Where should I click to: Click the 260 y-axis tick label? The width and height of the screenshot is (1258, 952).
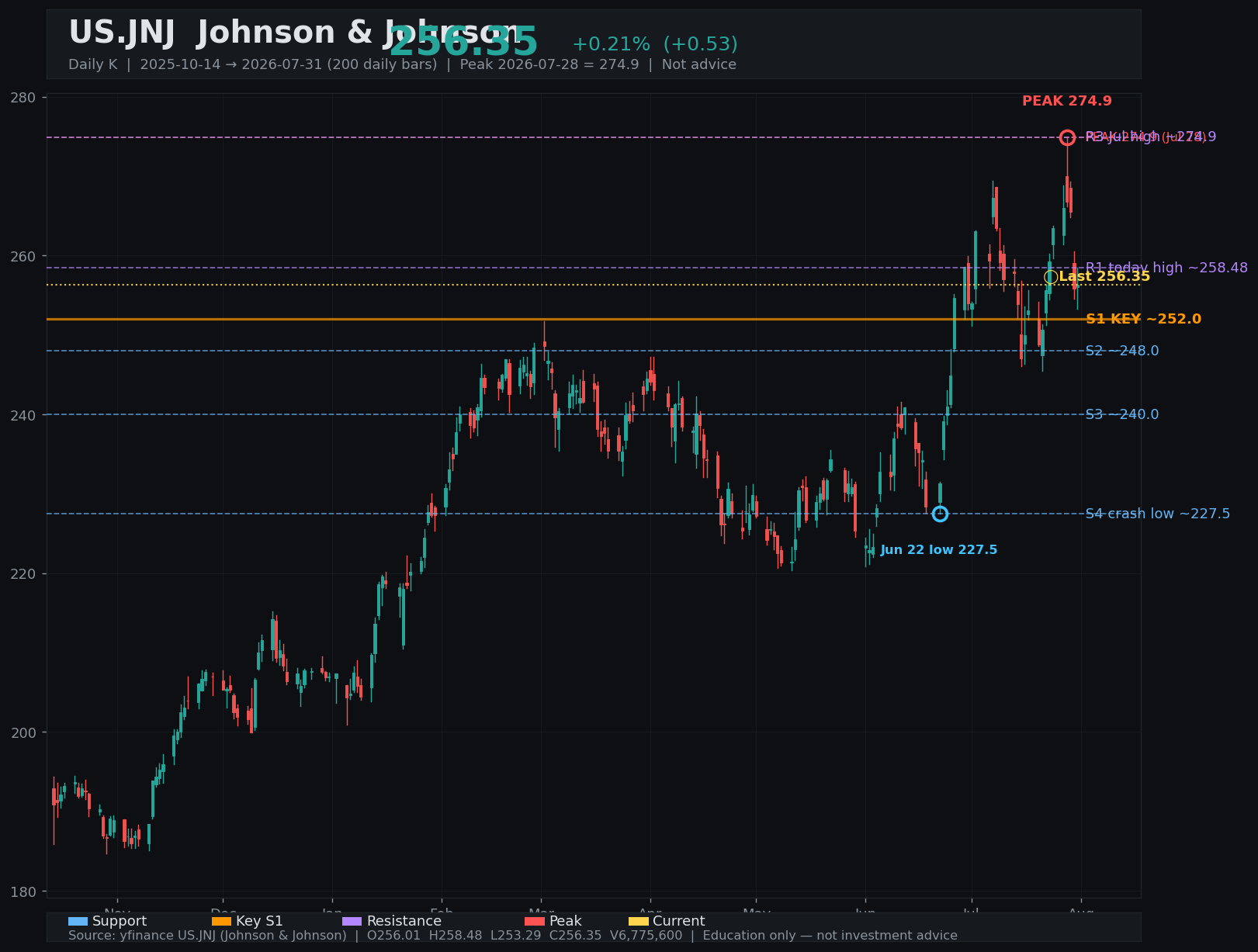[23, 256]
